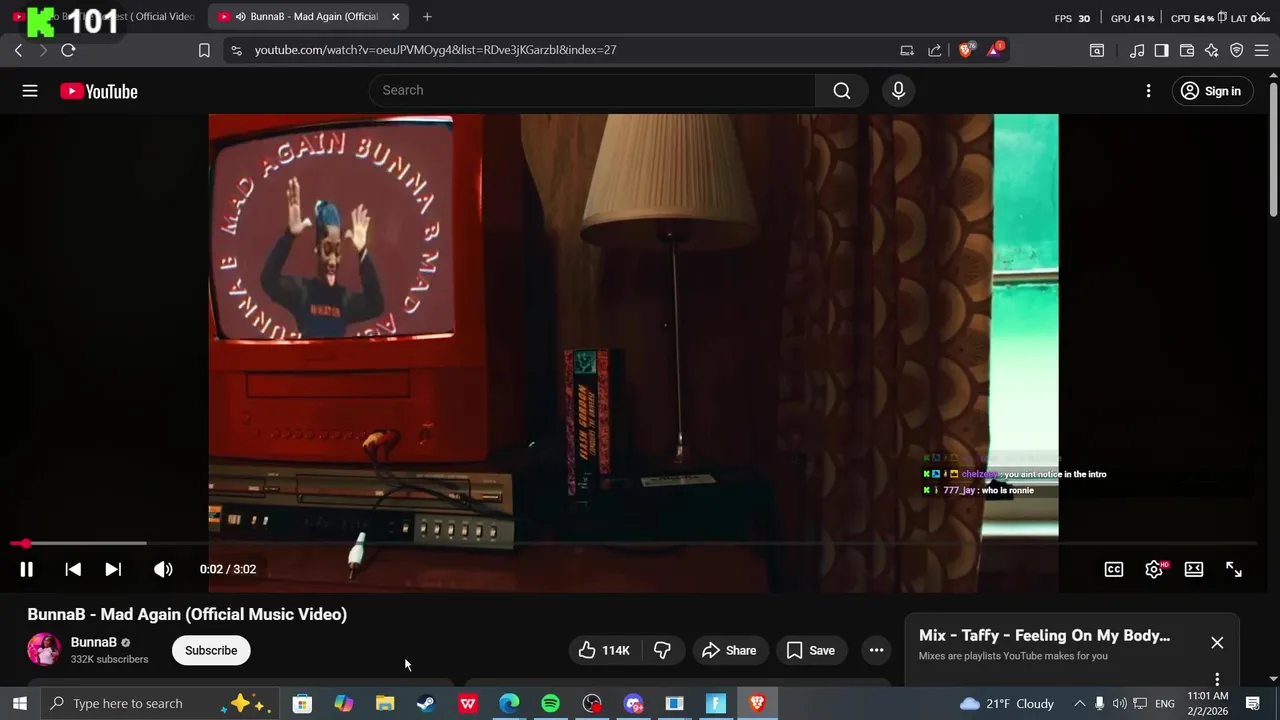The image size is (1280, 720).
Task: Open more actions under the video
Action: [876, 650]
